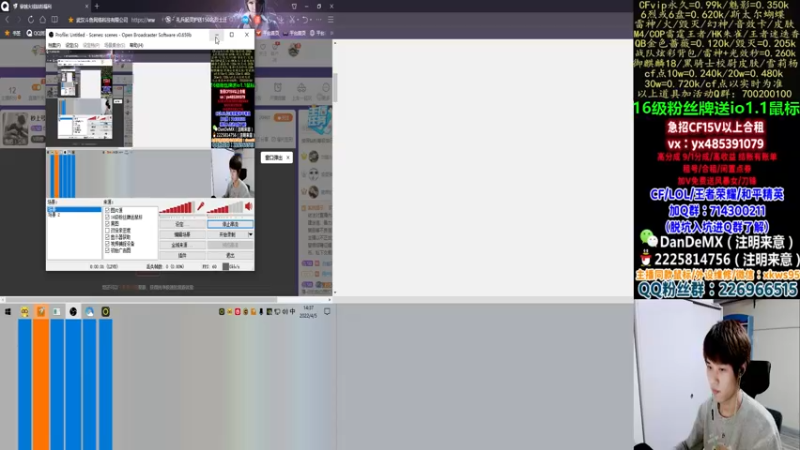The image size is (800, 450).
Task: Open the taskbar clock showing 14:37
Action: click(308, 311)
